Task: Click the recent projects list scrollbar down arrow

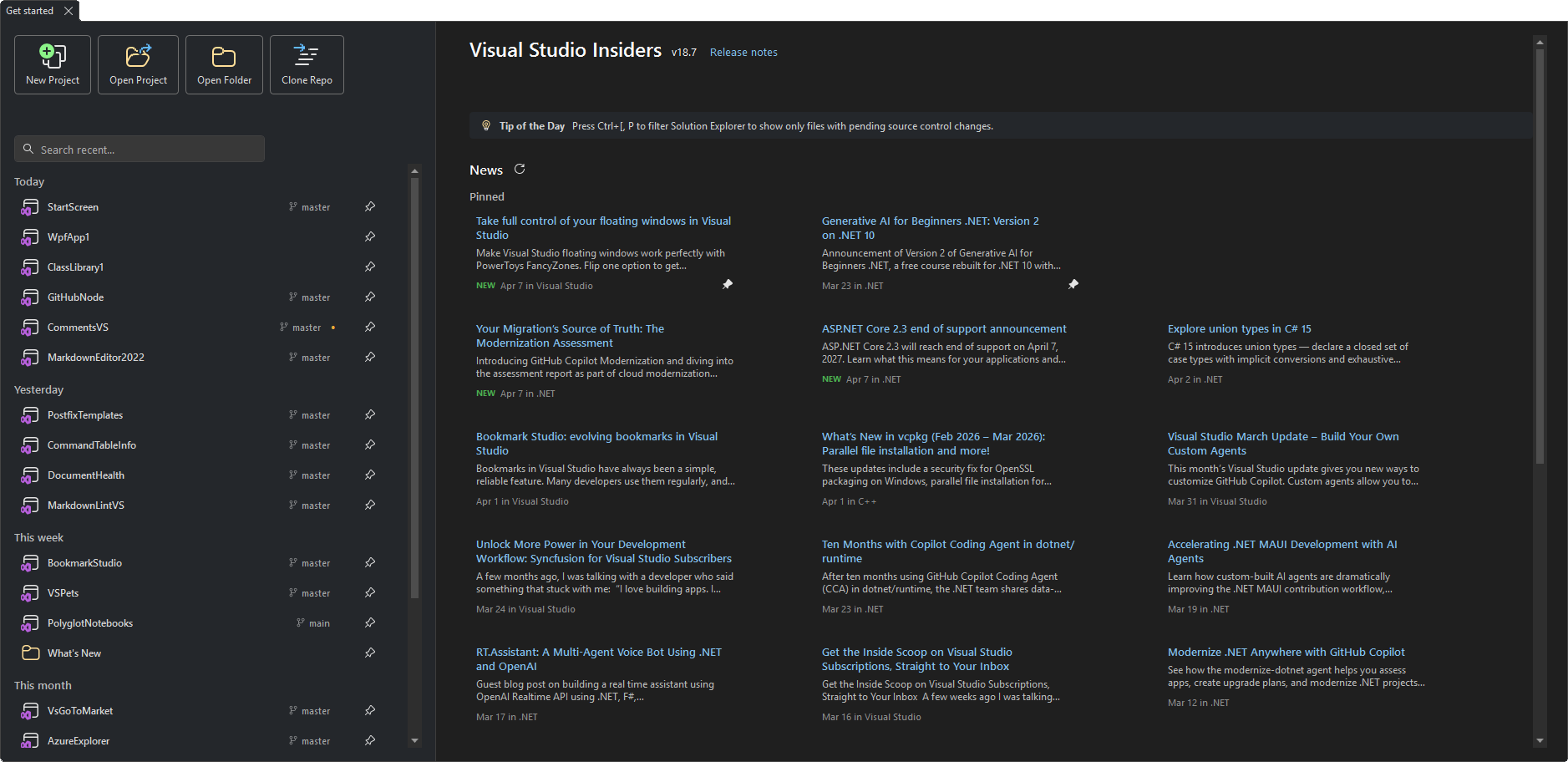Action: pyautogui.click(x=415, y=740)
